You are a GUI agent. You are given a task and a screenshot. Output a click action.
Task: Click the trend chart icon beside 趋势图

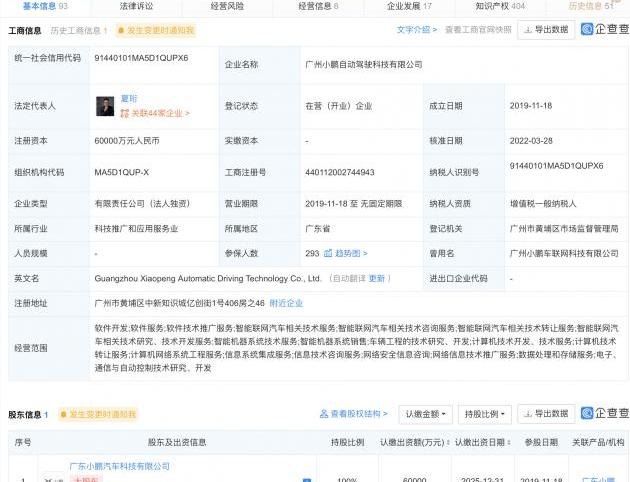click(328, 253)
